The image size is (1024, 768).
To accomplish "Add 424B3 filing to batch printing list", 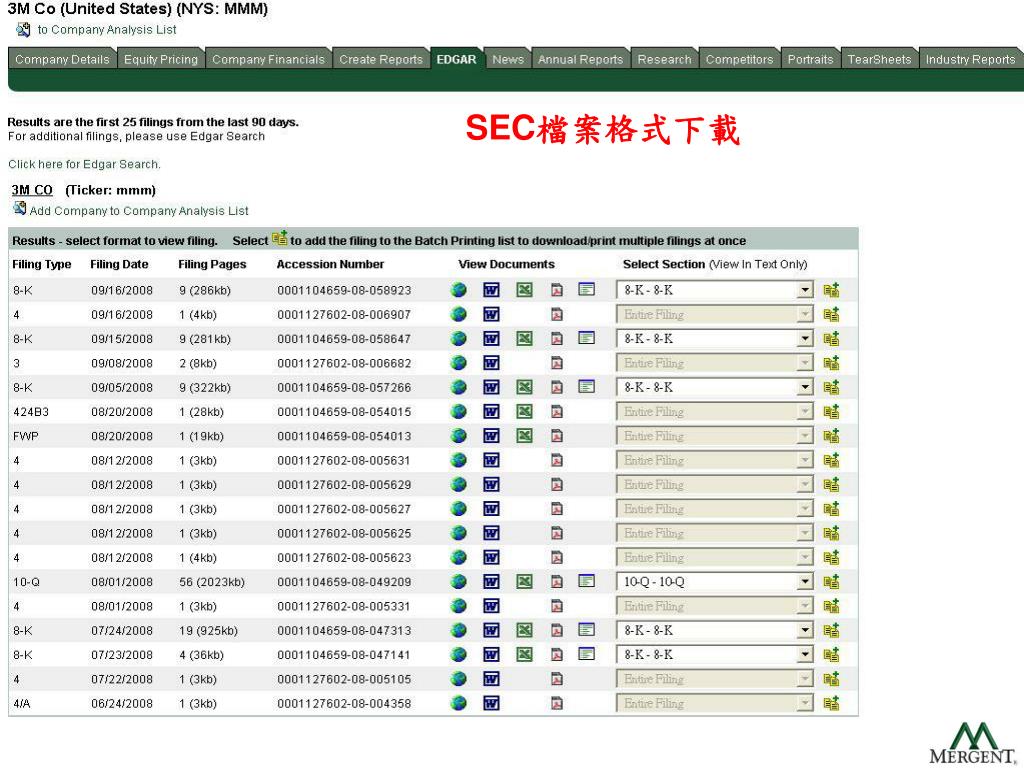I will (831, 411).
